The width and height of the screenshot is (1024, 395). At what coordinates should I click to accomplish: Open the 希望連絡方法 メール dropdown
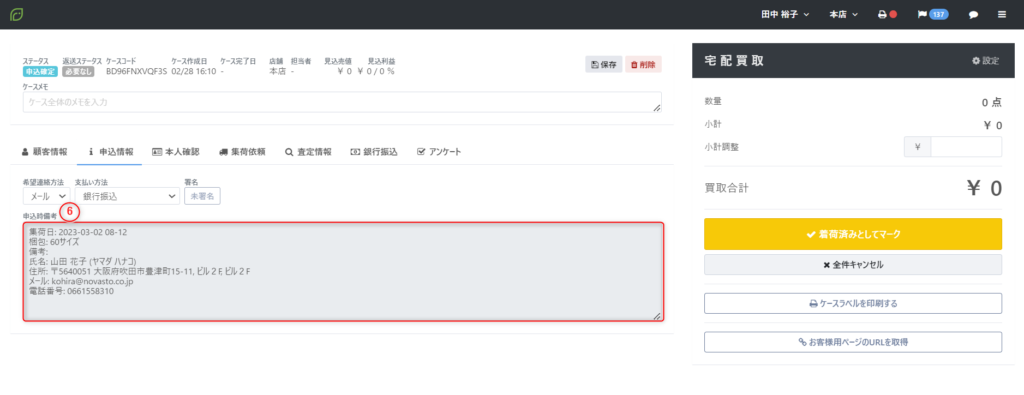[x=46, y=196]
